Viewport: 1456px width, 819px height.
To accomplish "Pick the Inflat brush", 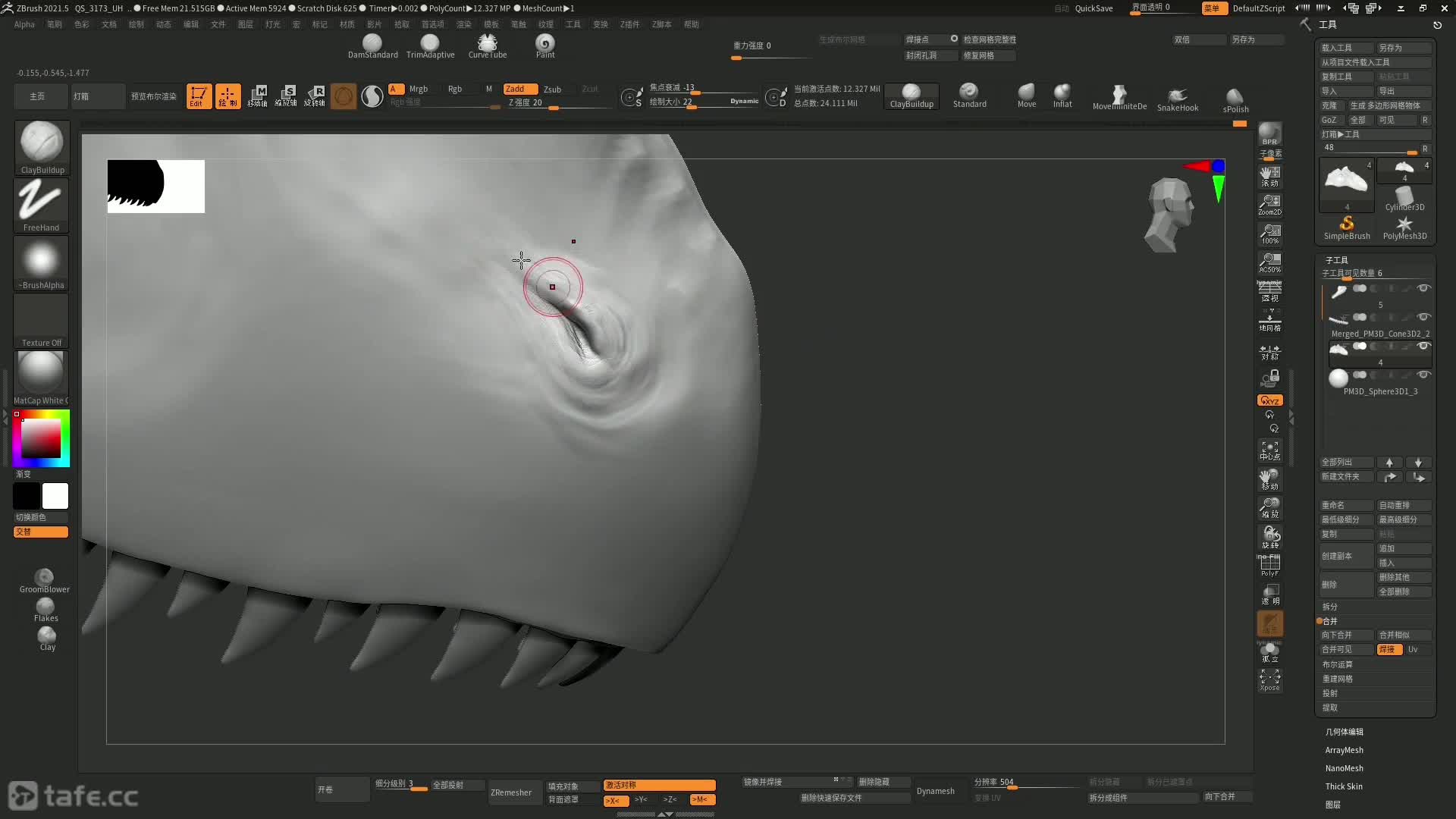I will click(x=1062, y=96).
